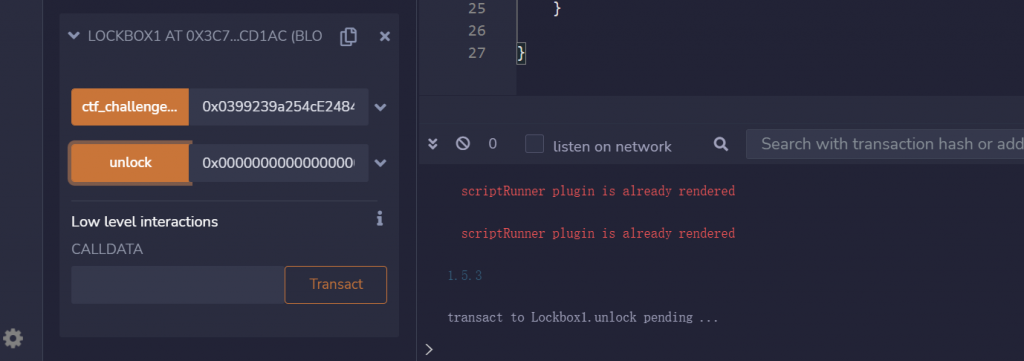Clear the terminal console
This screenshot has height=361, width=1024.
(462, 144)
